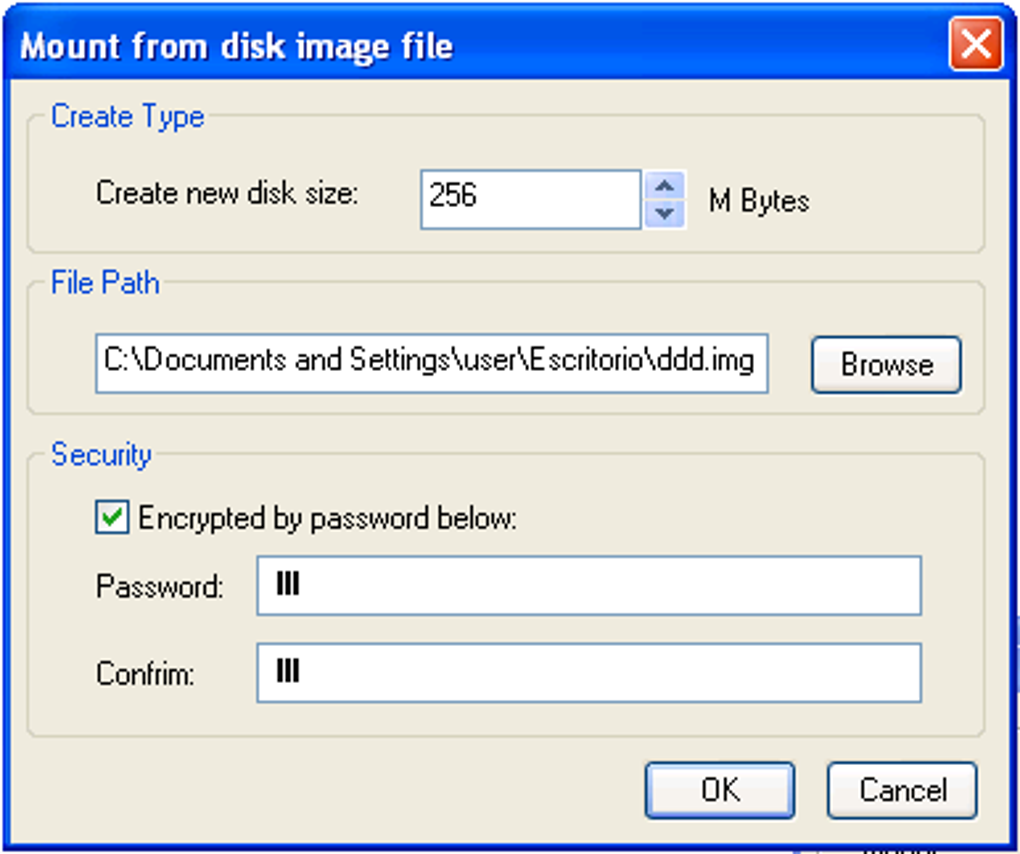Click the File Path group heading
Screen dimensions: 1020x854
pos(105,282)
